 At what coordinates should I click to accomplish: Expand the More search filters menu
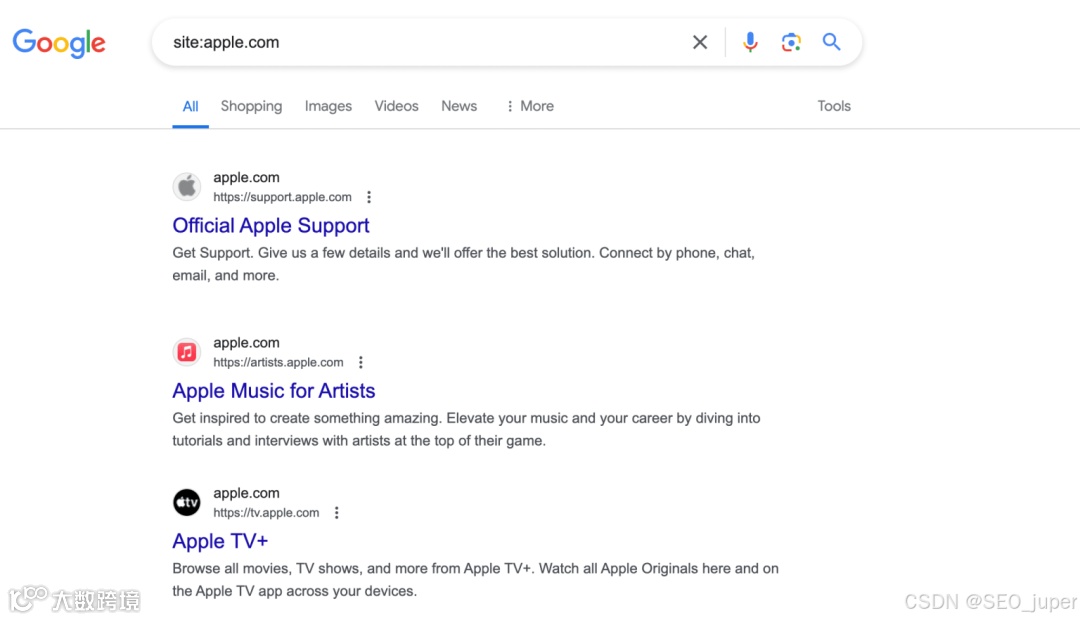(x=529, y=106)
